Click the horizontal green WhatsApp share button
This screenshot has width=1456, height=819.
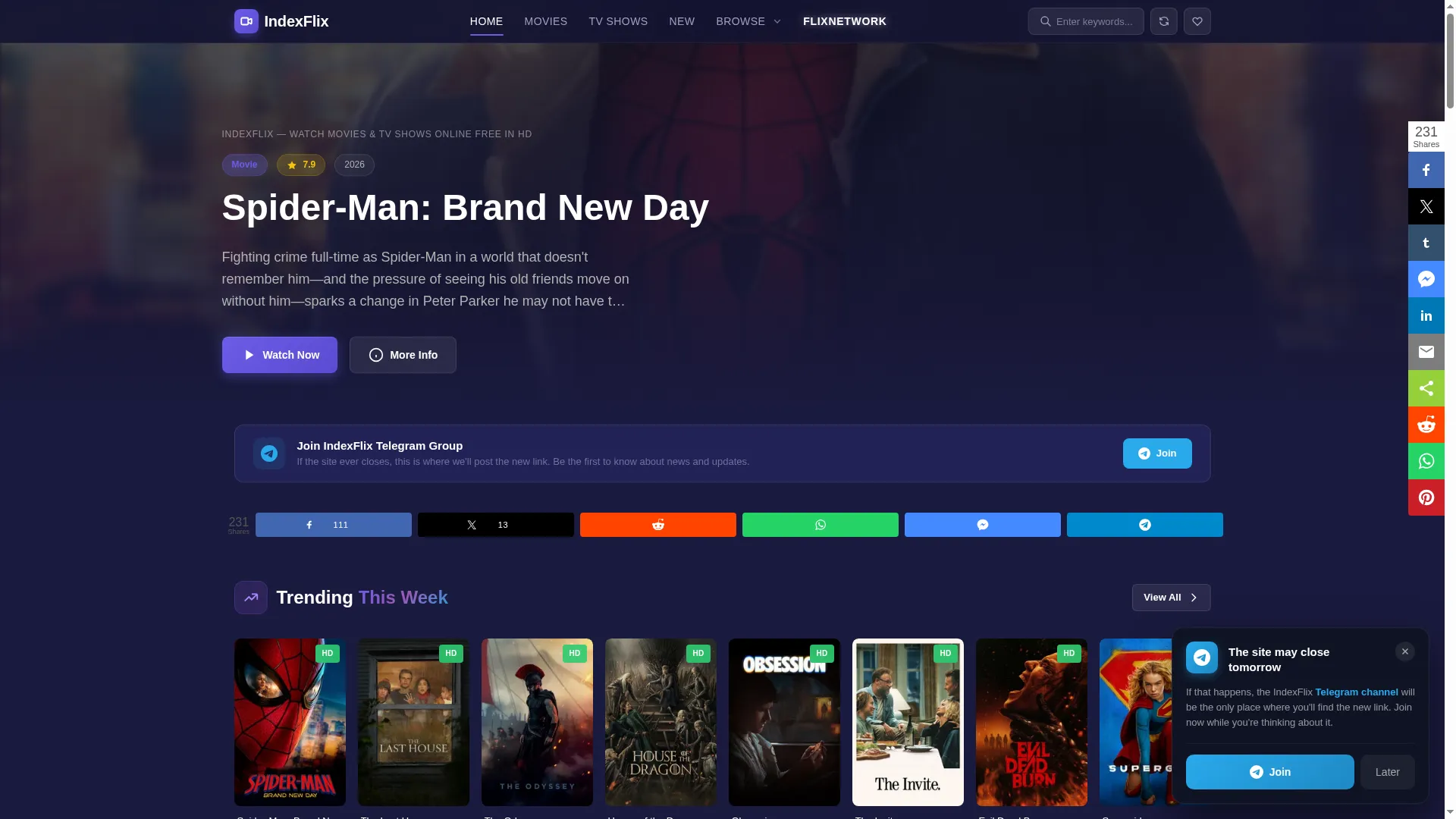(821, 525)
